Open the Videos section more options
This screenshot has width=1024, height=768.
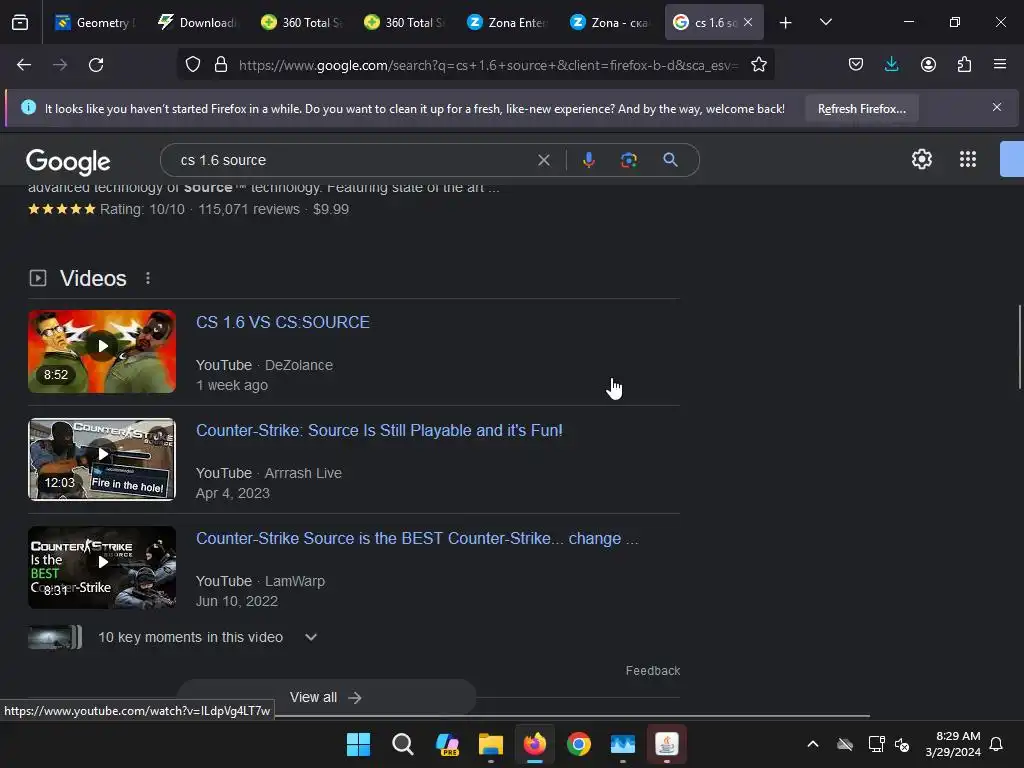coord(148,278)
